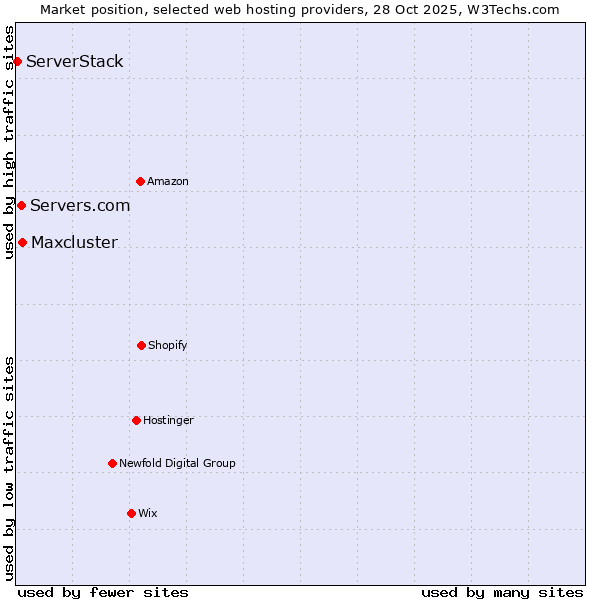This screenshot has width=600, height=600.
Task: Click the Hostinger text label
Action: [168, 420]
